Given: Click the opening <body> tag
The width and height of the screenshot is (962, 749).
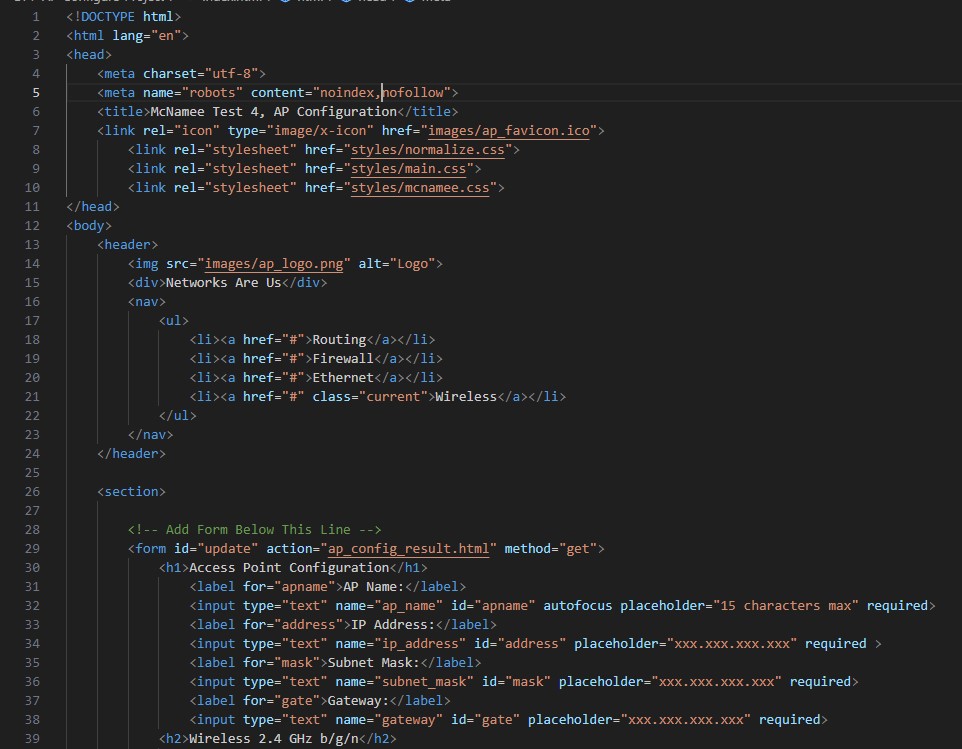Looking at the screenshot, I should (x=89, y=226).
